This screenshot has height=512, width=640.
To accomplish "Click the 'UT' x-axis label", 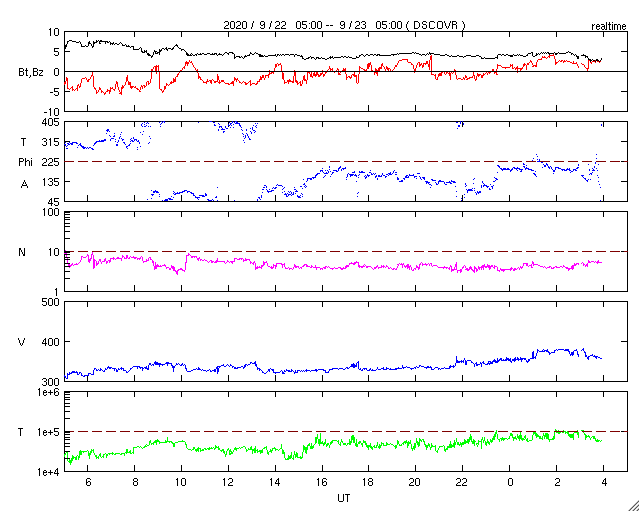I will (344, 498).
